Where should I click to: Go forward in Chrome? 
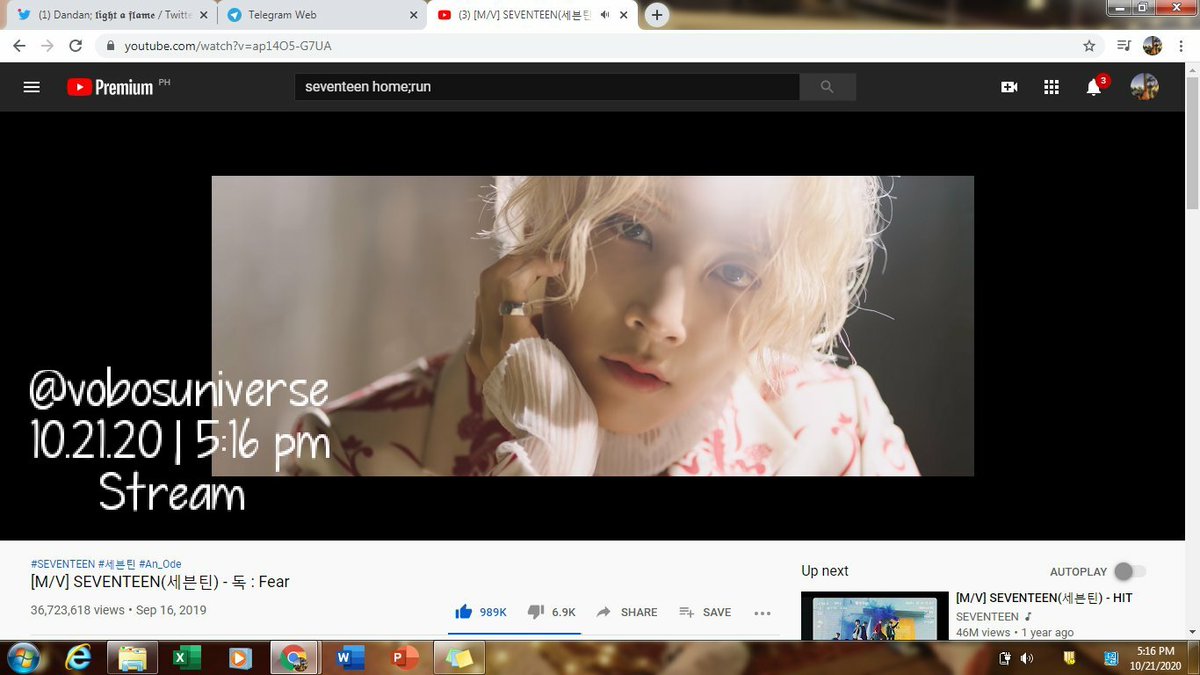point(47,46)
